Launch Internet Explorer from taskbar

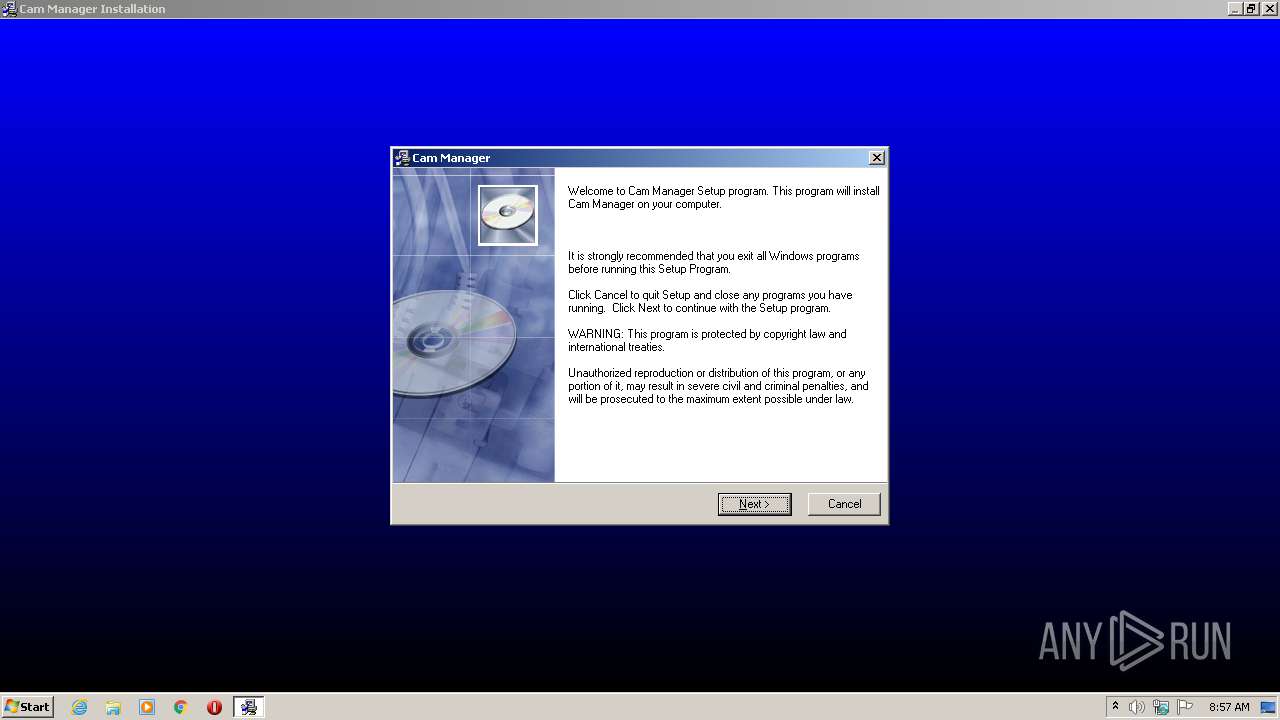[79, 707]
